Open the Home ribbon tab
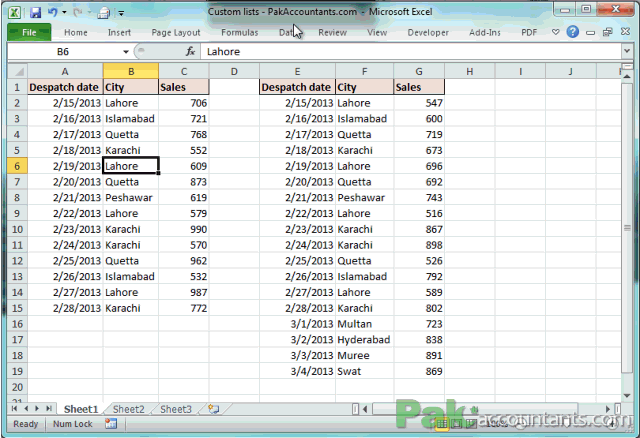The image size is (640, 438). click(x=76, y=32)
